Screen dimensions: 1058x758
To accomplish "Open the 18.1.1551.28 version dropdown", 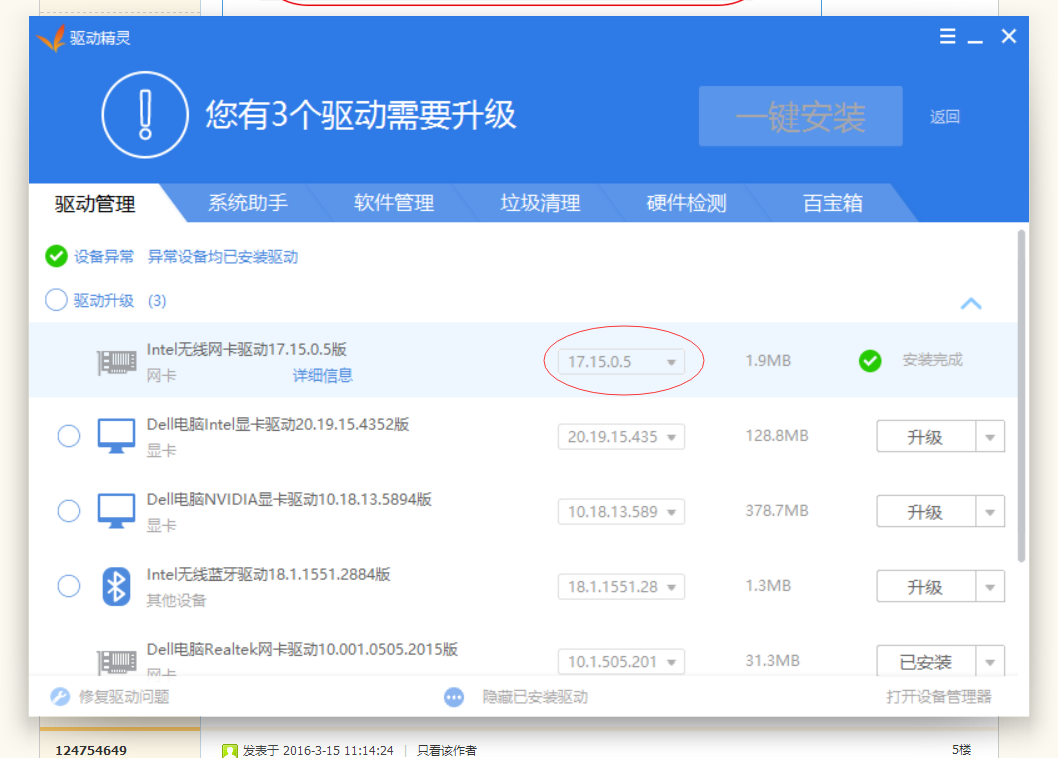I will click(x=621, y=587).
